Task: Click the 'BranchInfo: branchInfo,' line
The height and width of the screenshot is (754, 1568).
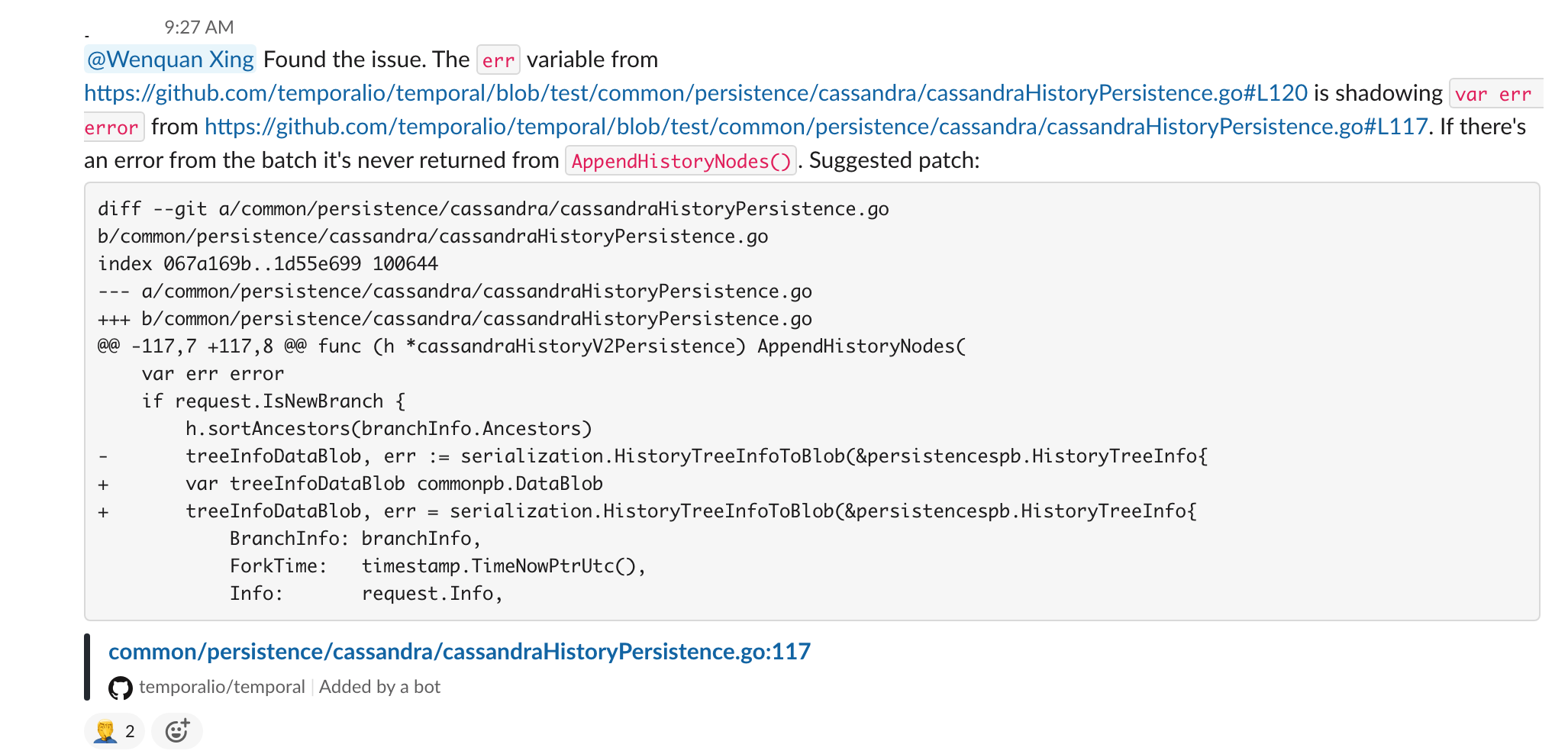Action: point(356,539)
